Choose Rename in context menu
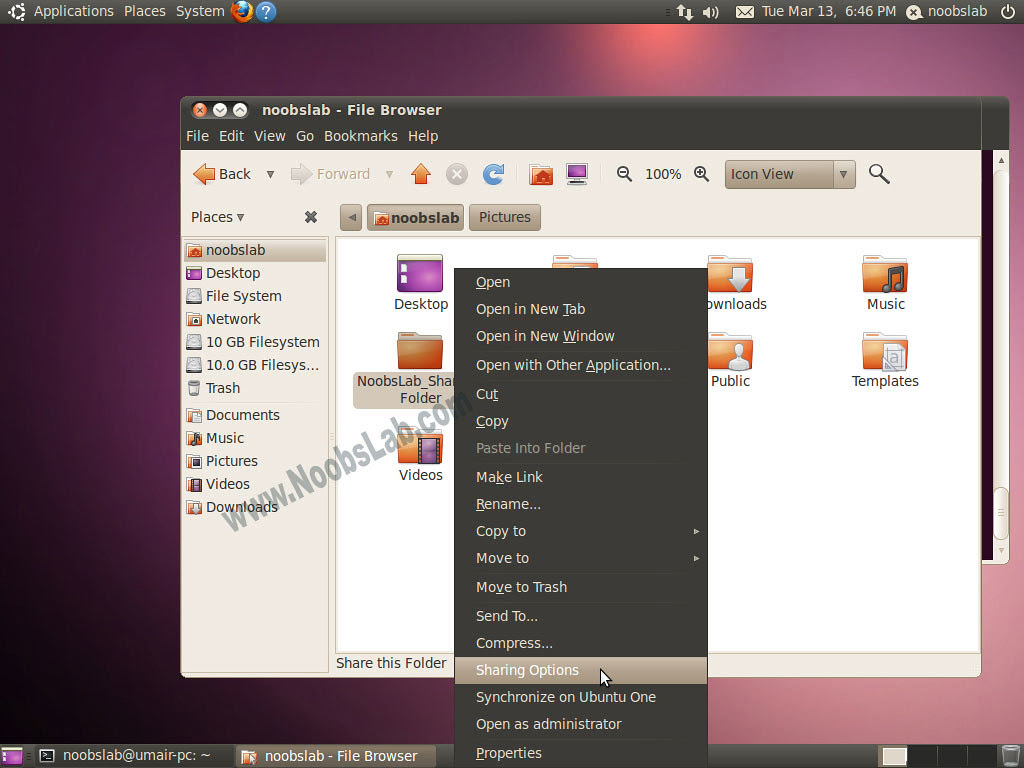Image resolution: width=1024 pixels, height=768 pixels. coord(581,504)
